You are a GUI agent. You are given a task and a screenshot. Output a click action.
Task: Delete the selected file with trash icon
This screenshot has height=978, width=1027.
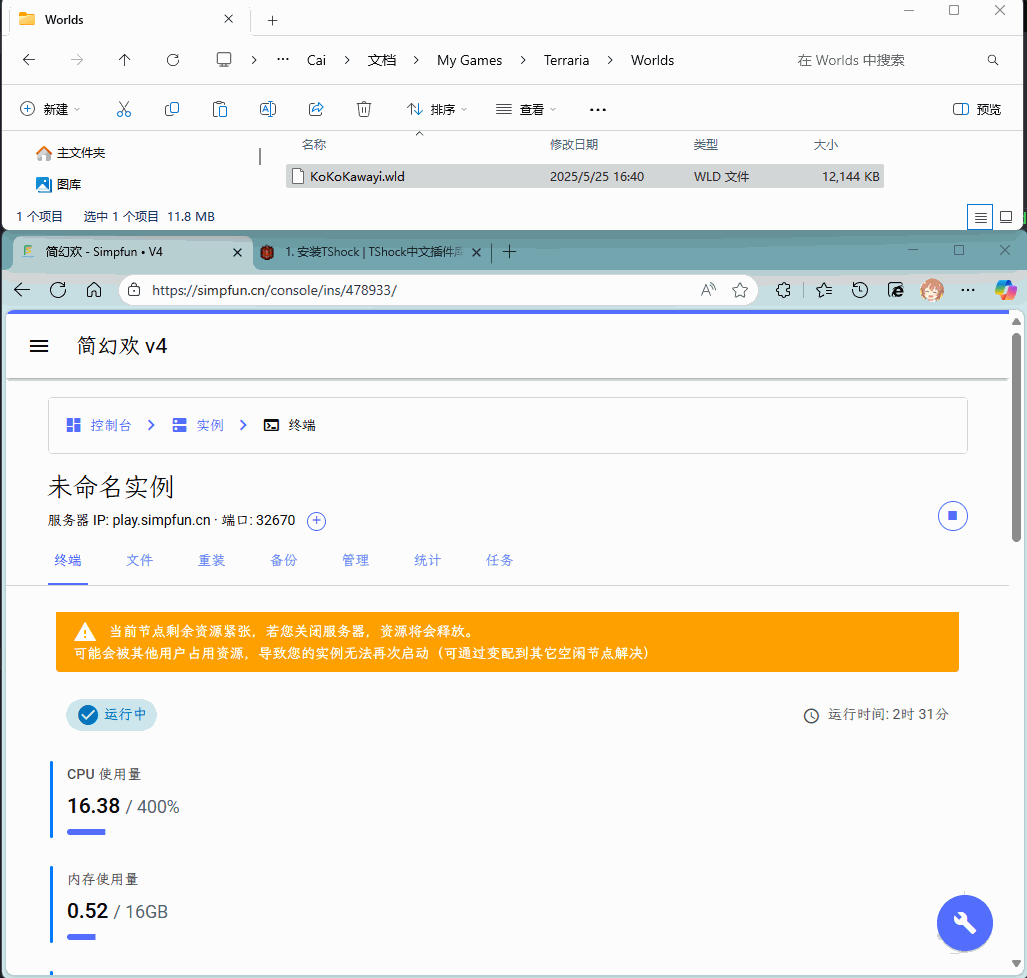click(x=364, y=109)
